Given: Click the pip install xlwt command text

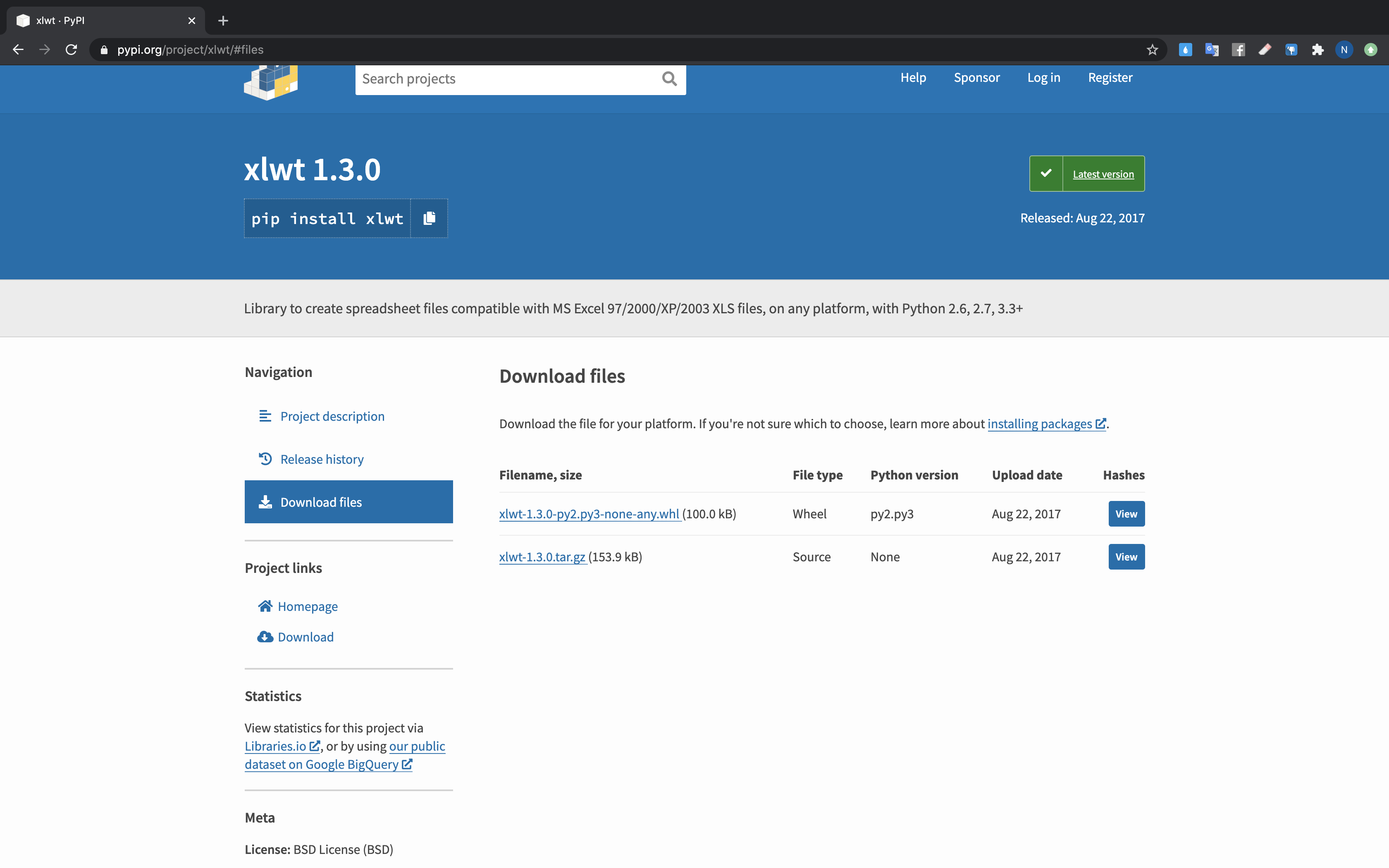Looking at the screenshot, I should pos(327,218).
